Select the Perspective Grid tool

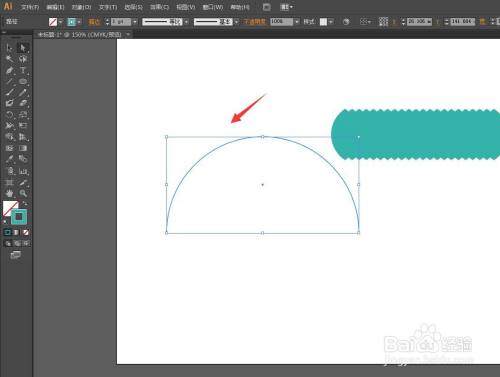(x=23, y=137)
